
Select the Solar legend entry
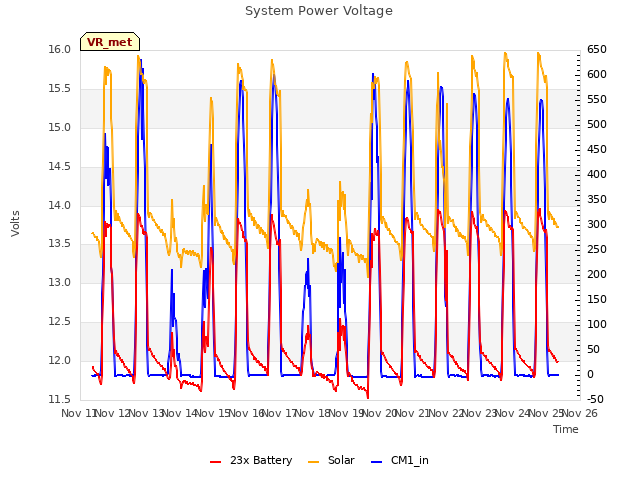point(331,460)
